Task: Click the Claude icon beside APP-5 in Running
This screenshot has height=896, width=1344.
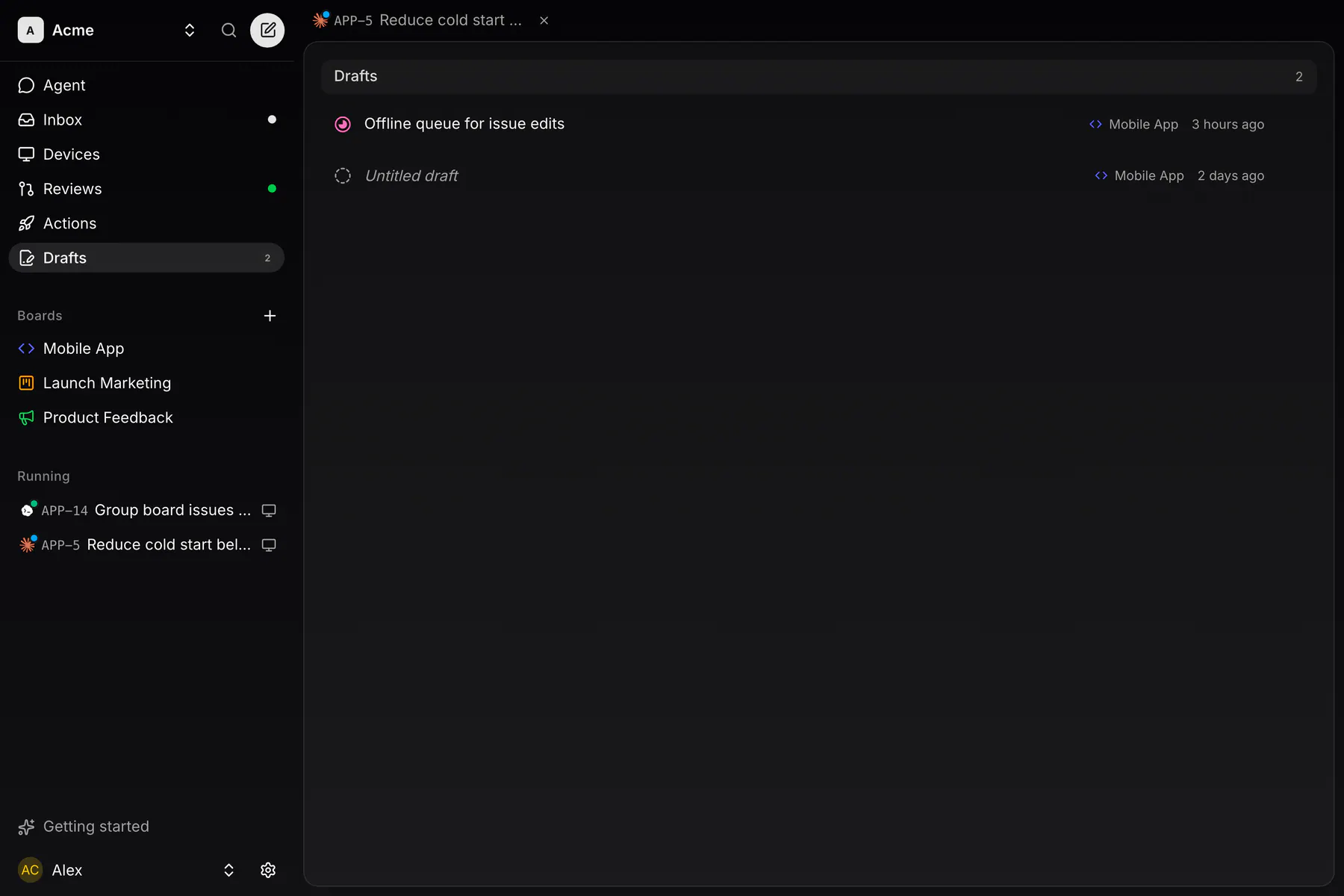Action: pyautogui.click(x=27, y=544)
